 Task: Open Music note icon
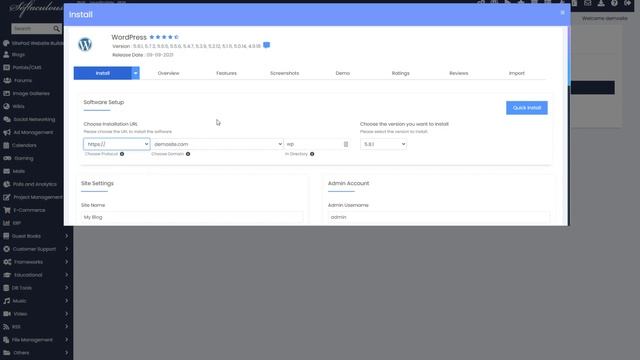tap(6, 301)
